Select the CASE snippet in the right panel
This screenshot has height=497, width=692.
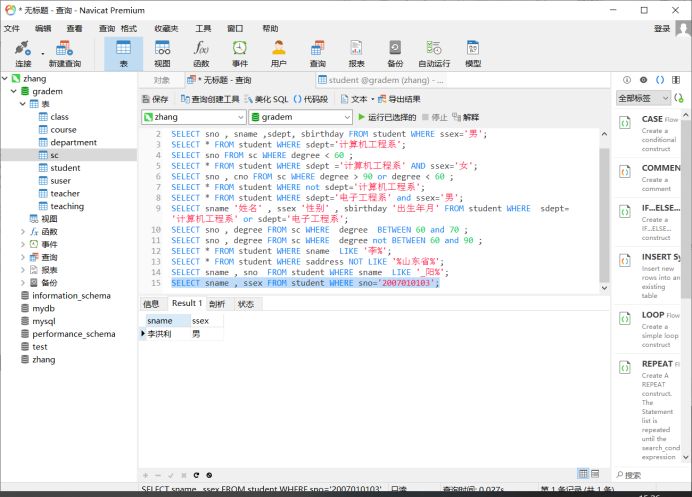pos(648,133)
